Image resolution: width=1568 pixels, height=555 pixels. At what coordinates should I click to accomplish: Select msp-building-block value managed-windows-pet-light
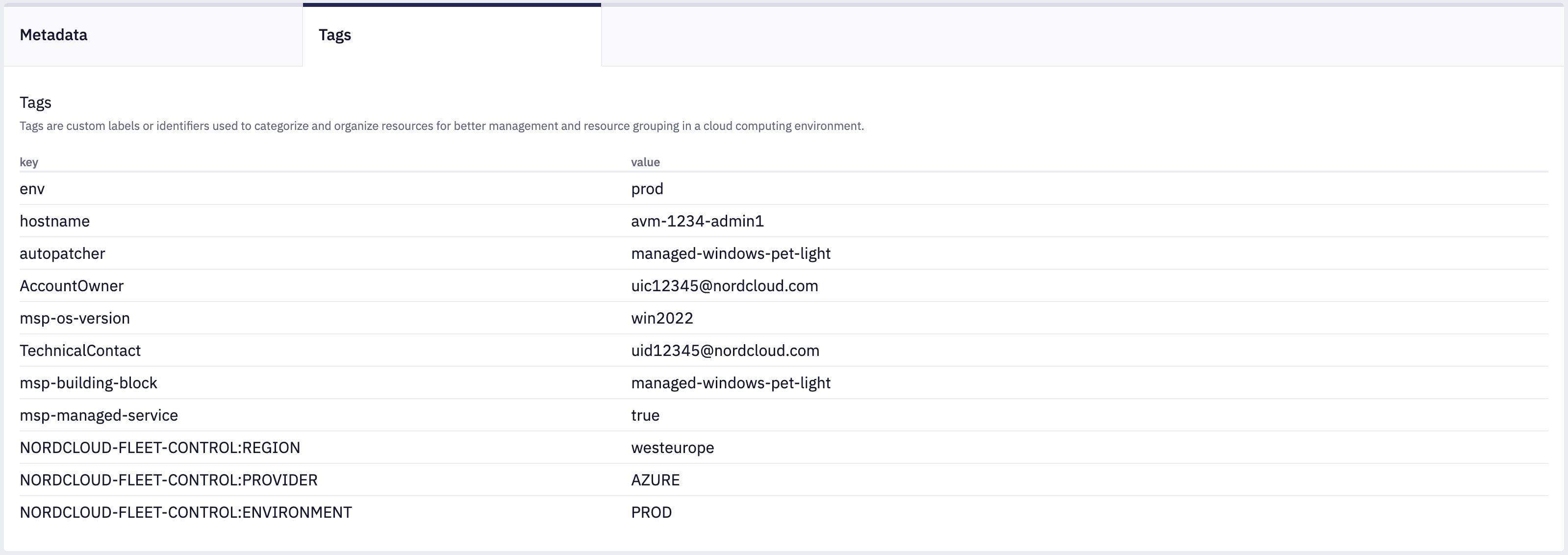tap(731, 383)
